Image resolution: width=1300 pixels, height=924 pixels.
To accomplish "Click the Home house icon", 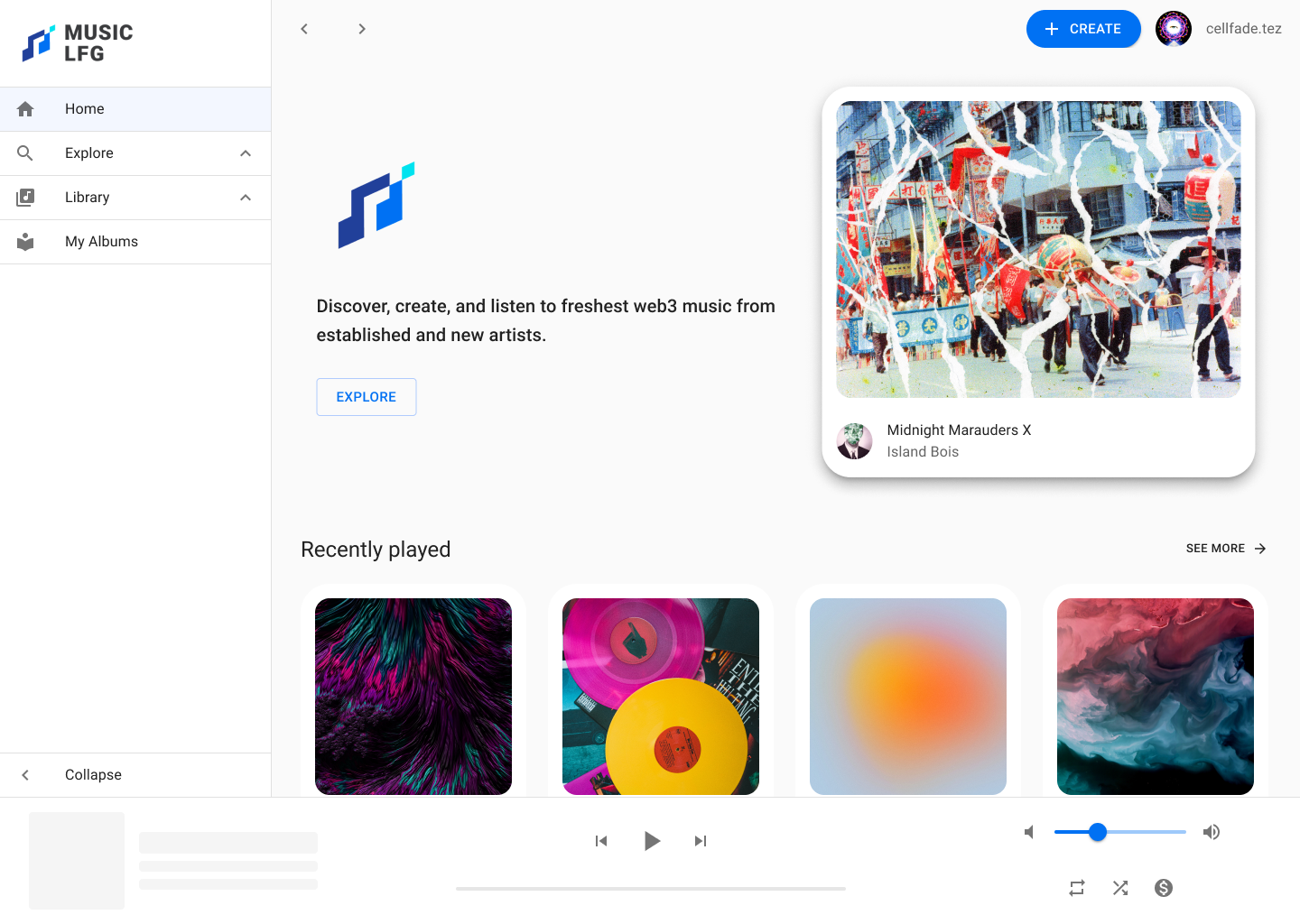I will (x=25, y=109).
